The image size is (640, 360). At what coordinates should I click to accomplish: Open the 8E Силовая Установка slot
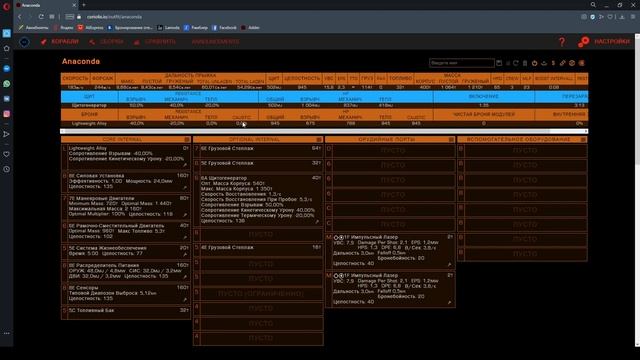tap(126, 182)
